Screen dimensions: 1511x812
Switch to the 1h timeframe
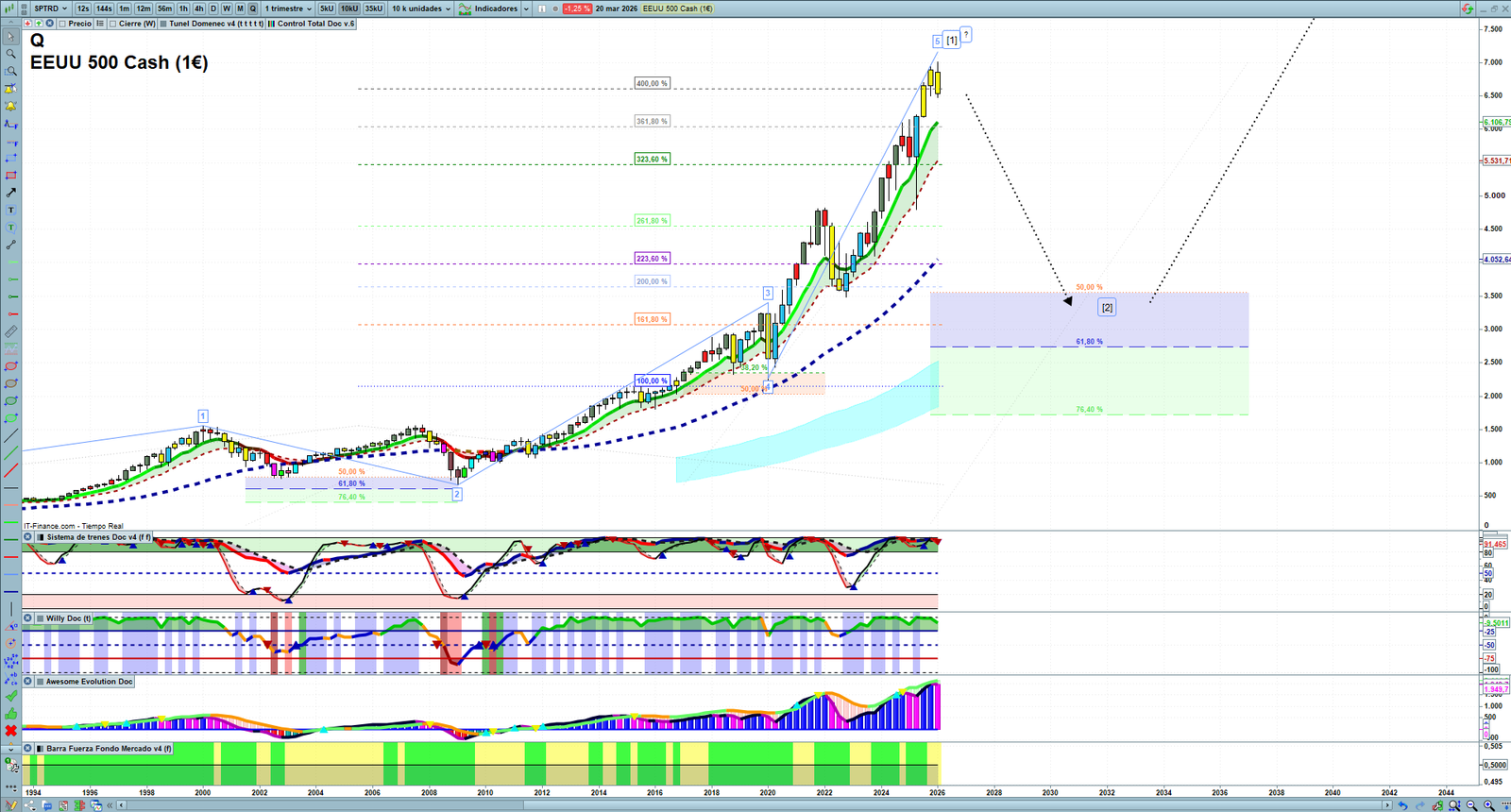(183, 8)
